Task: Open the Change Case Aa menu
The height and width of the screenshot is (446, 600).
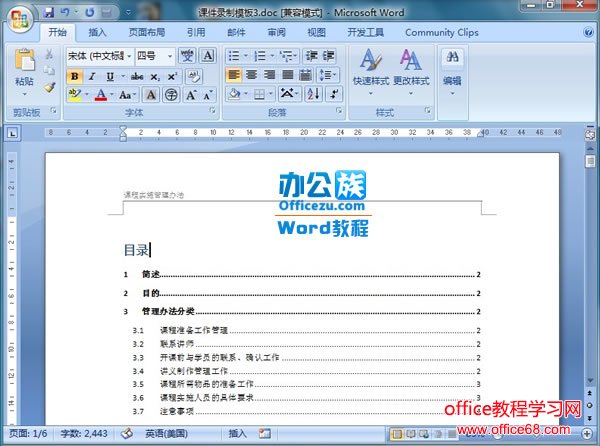Action: pos(127,94)
